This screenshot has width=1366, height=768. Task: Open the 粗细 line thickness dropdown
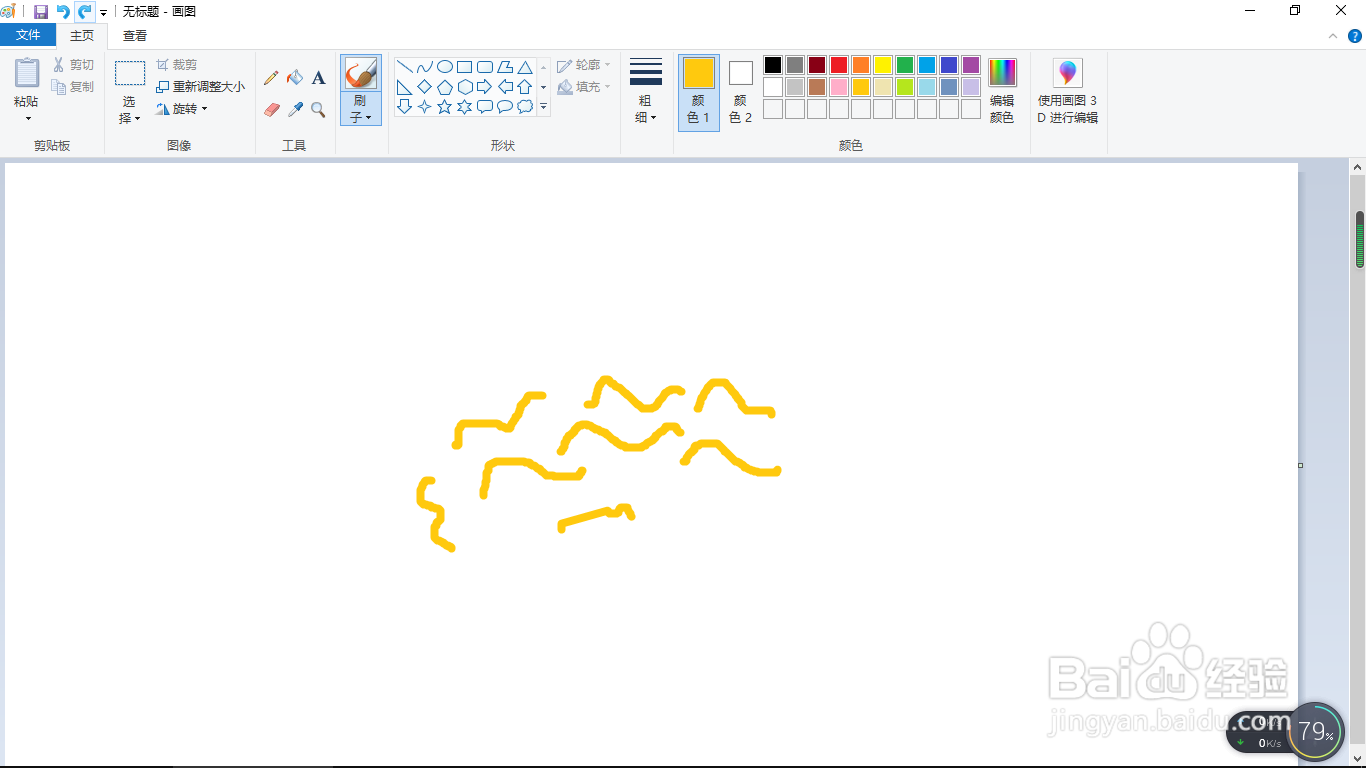pyautogui.click(x=646, y=90)
